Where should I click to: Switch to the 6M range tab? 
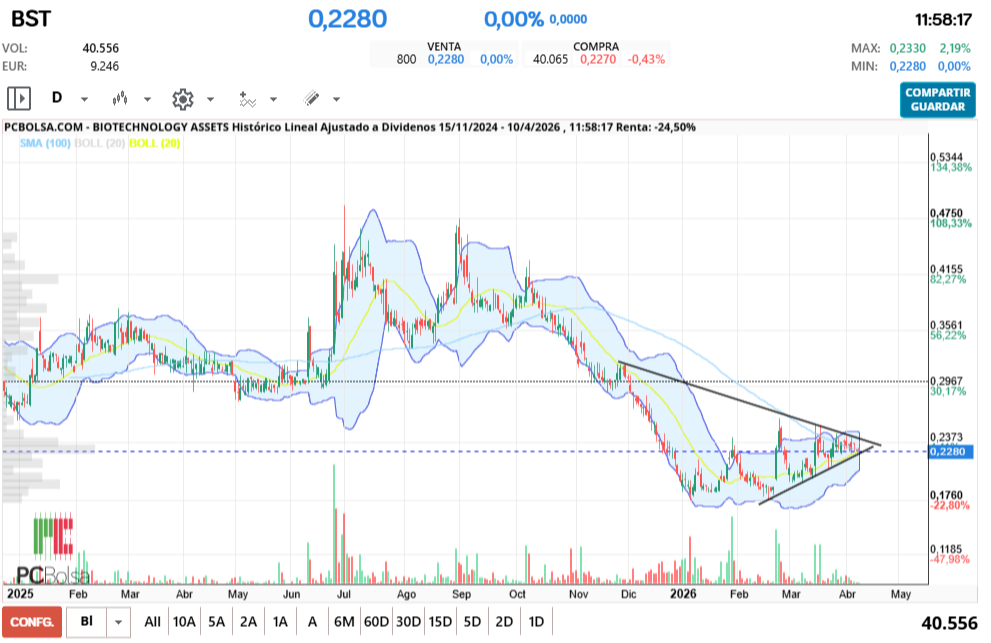coord(345,621)
